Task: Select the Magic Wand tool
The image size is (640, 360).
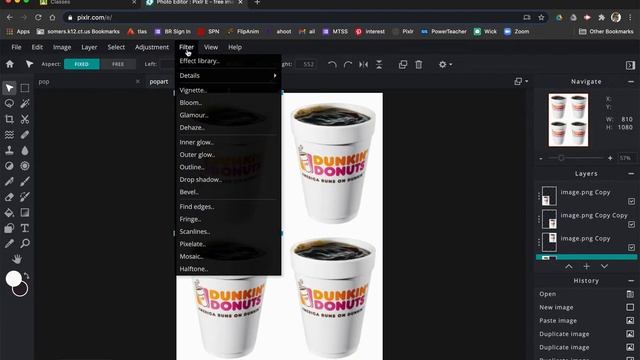Action: (25, 103)
